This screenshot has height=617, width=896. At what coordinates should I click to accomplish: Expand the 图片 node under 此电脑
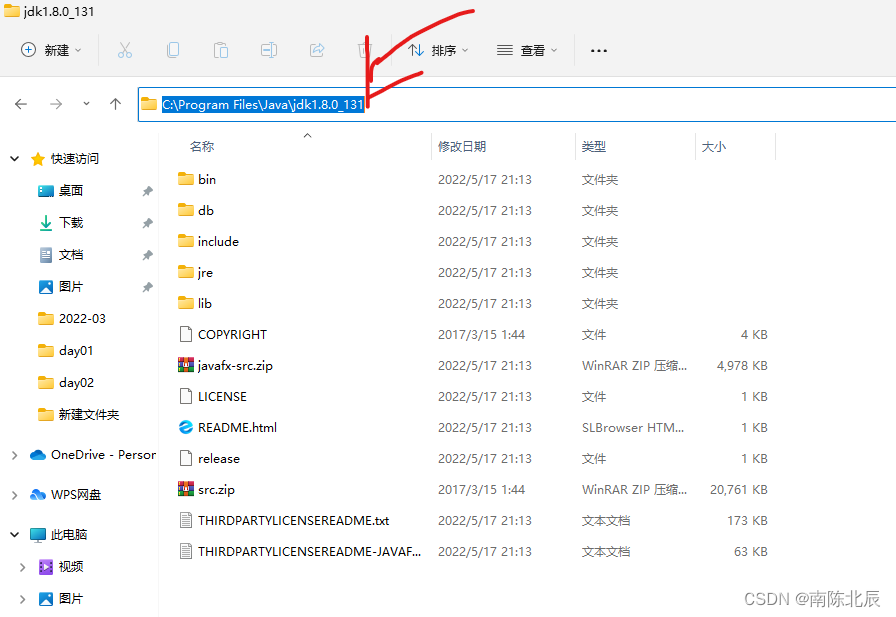click(x=23, y=599)
